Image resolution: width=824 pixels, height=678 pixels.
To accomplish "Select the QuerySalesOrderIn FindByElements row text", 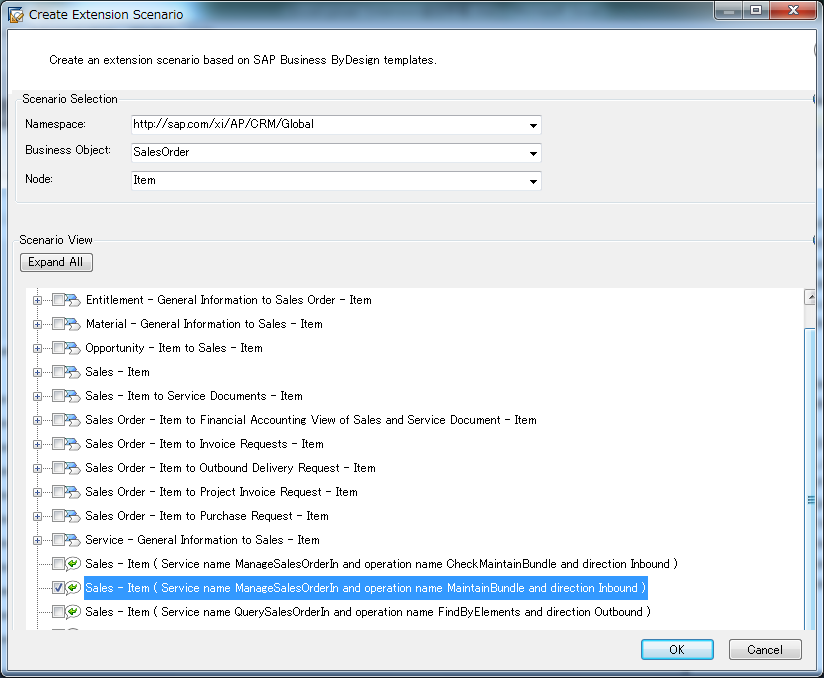I will pyautogui.click(x=368, y=612).
